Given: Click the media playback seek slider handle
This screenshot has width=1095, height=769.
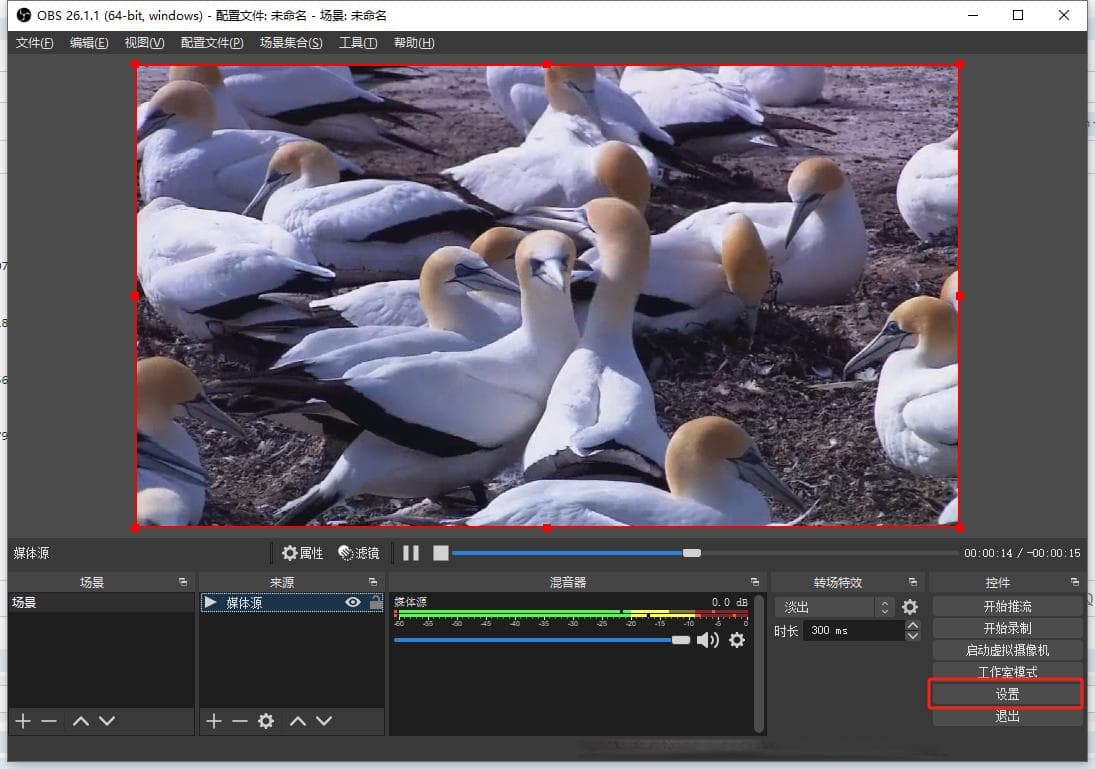Looking at the screenshot, I should point(691,553).
